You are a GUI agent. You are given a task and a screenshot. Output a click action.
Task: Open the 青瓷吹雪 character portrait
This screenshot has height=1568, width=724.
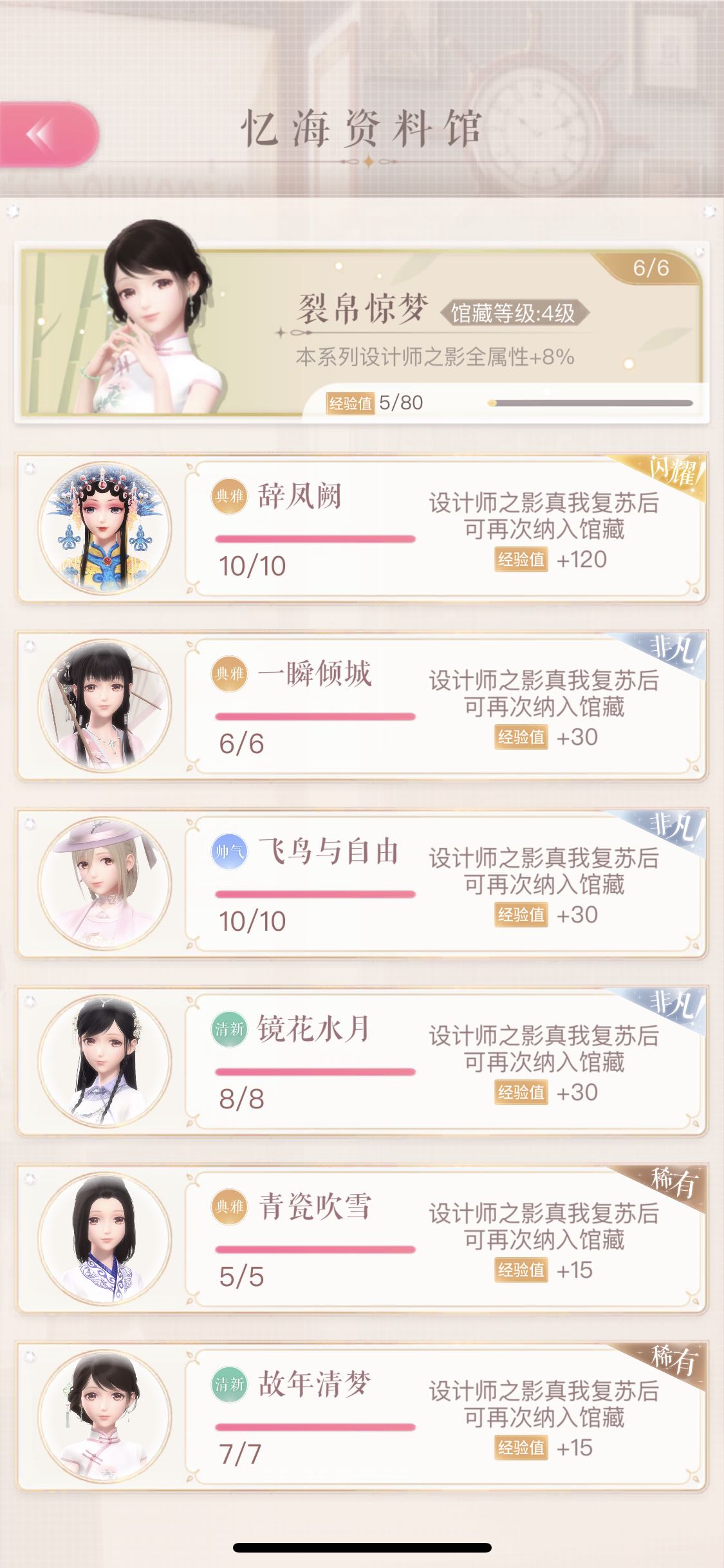[x=104, y=1238]
